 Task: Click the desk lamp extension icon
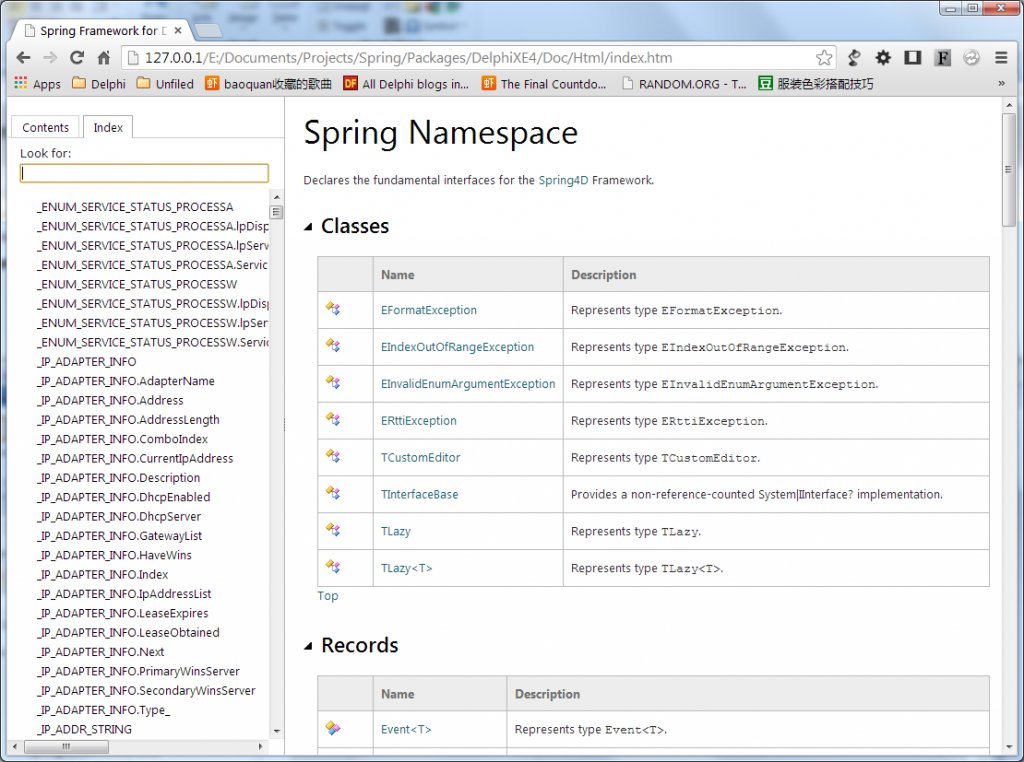point(854,59)
